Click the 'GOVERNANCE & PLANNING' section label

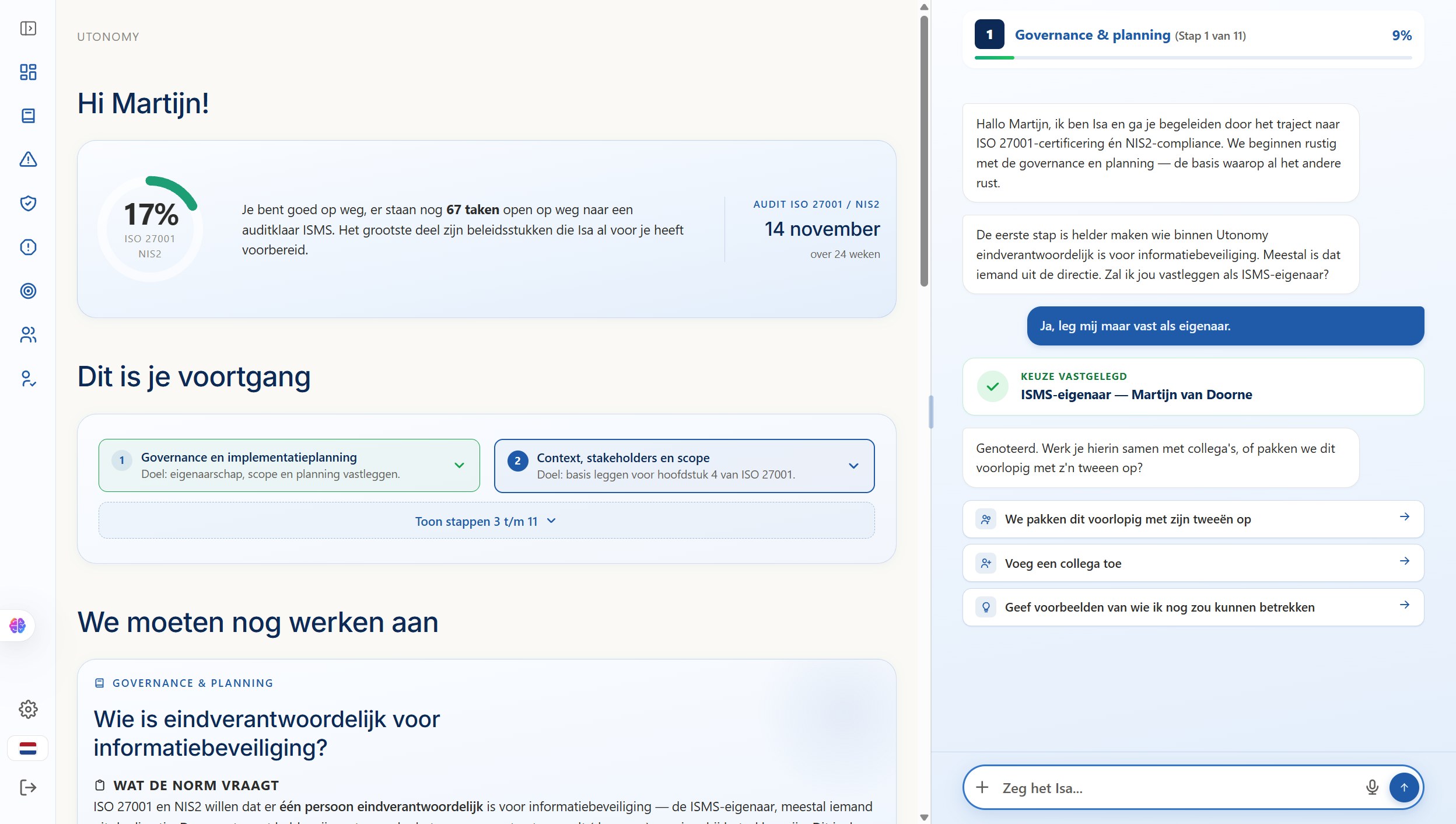tap(192, 683)
